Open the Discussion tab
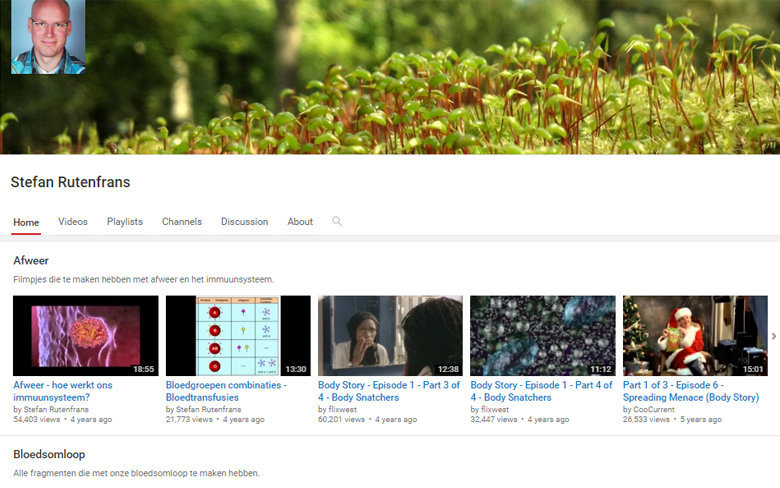The image size is (780, 488). (x=244, y=222)
